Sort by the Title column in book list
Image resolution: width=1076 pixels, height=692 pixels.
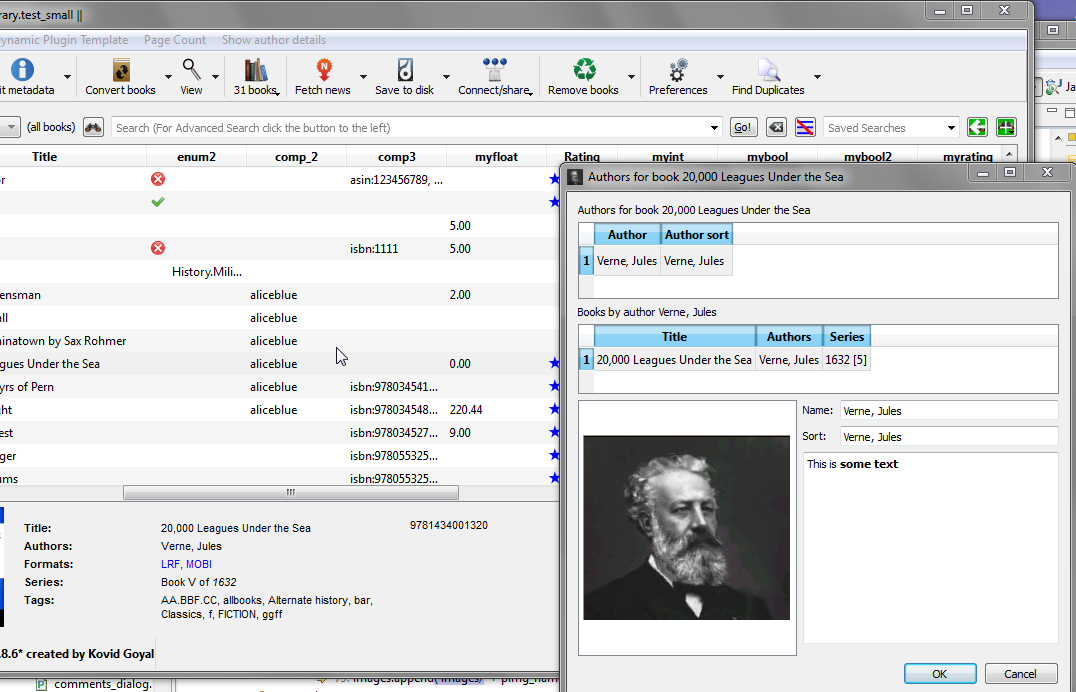pos(45,157)
